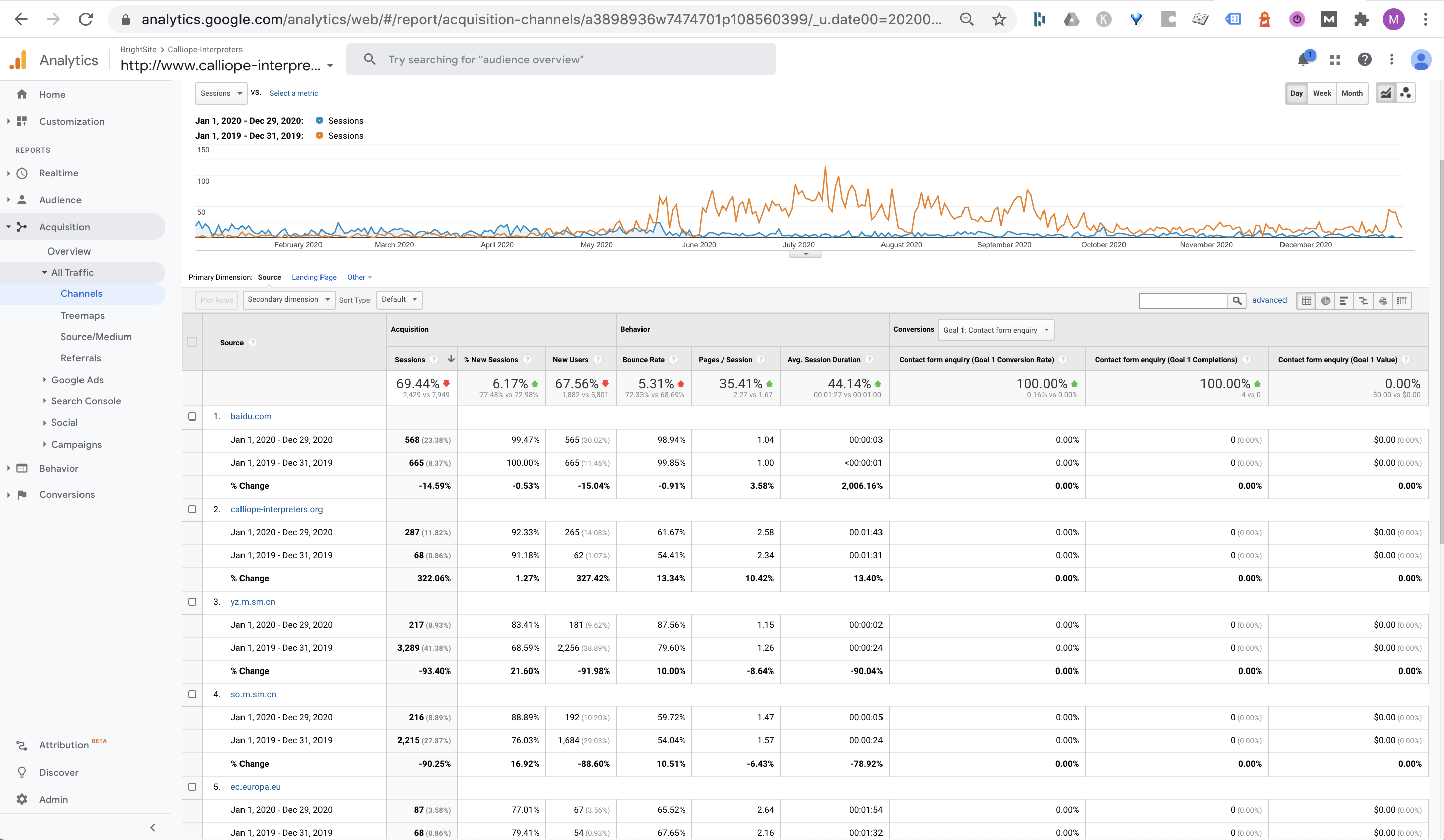
Task: Open Secondary dimension dropdown
Action: (x=289, y=300)
